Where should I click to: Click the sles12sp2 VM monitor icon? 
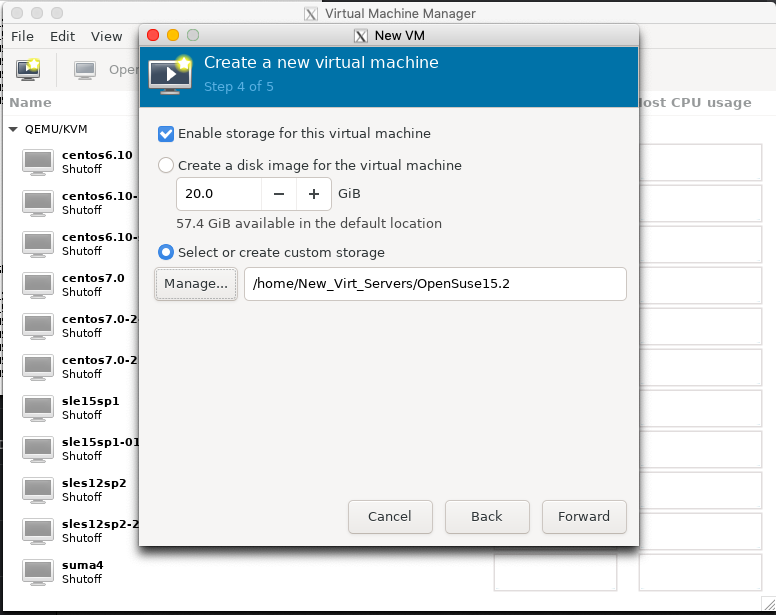38,490
